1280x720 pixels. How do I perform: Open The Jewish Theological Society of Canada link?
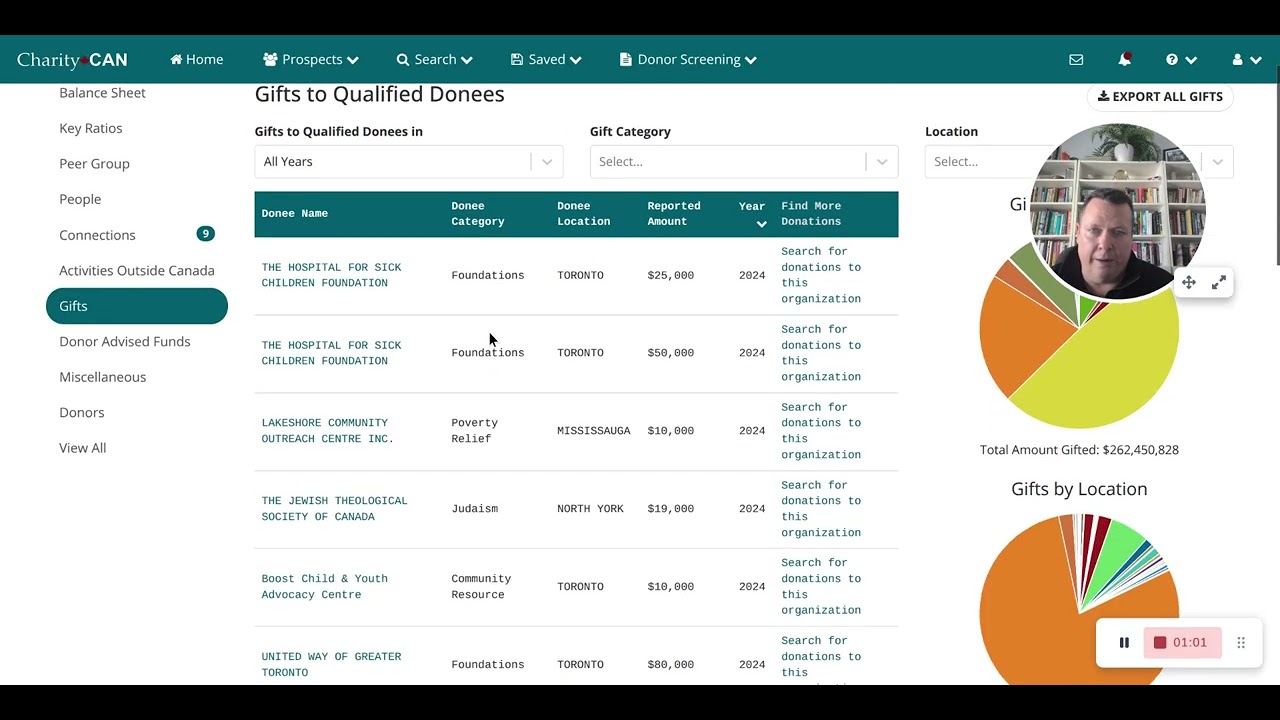(334, 509)
